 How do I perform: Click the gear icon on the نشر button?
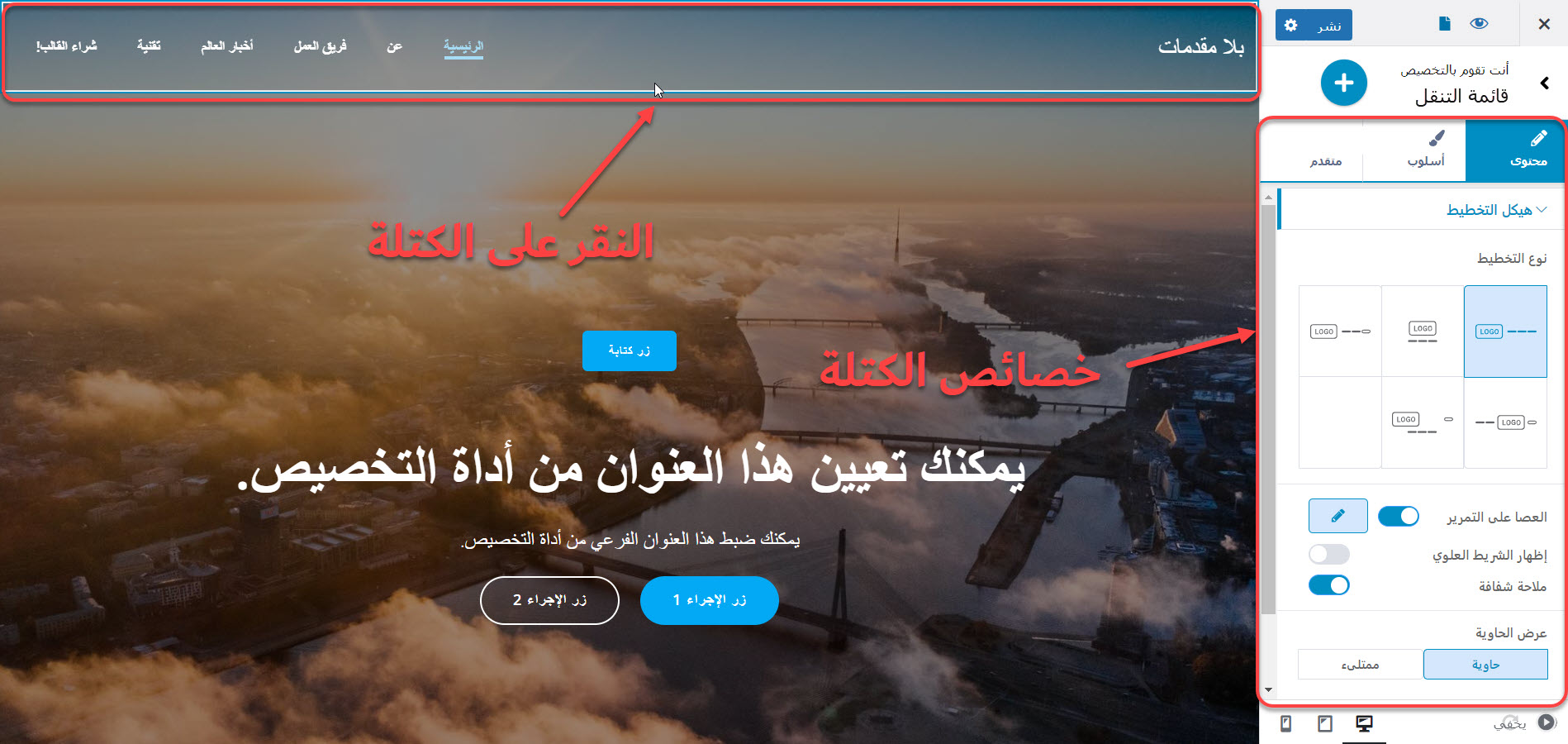click(1291, 26)
